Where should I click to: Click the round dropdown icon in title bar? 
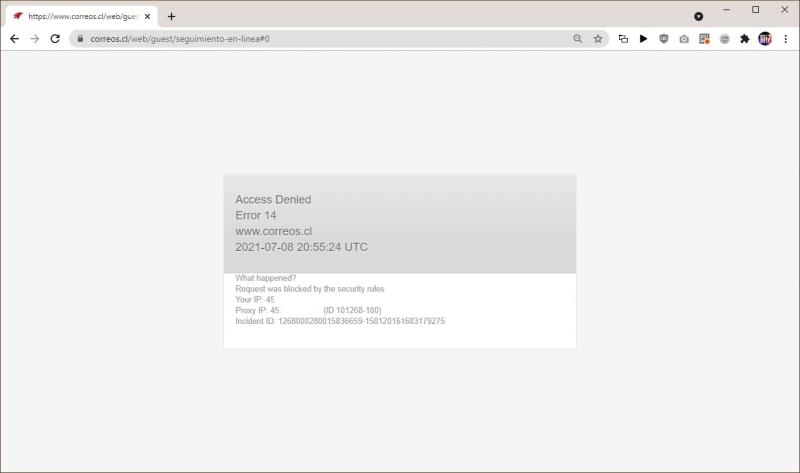[x=698, y=16]
